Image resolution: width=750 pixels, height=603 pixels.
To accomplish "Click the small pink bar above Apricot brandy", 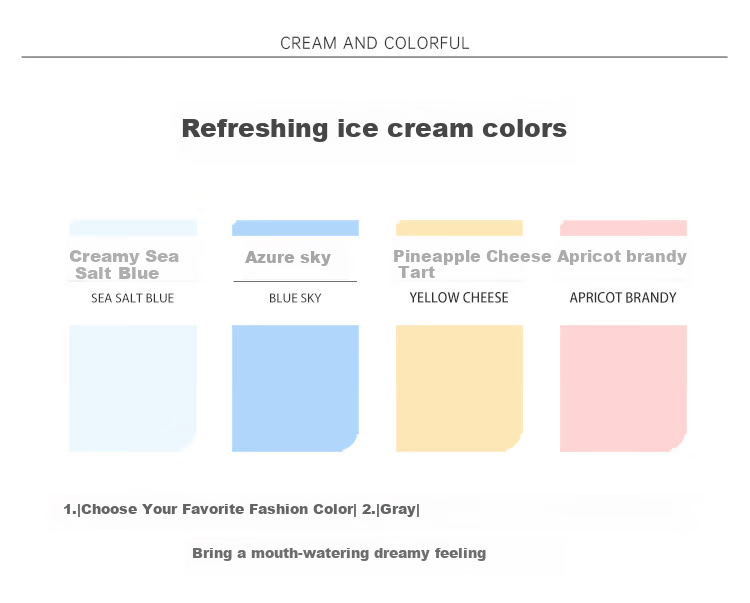I will coord(623,228).
